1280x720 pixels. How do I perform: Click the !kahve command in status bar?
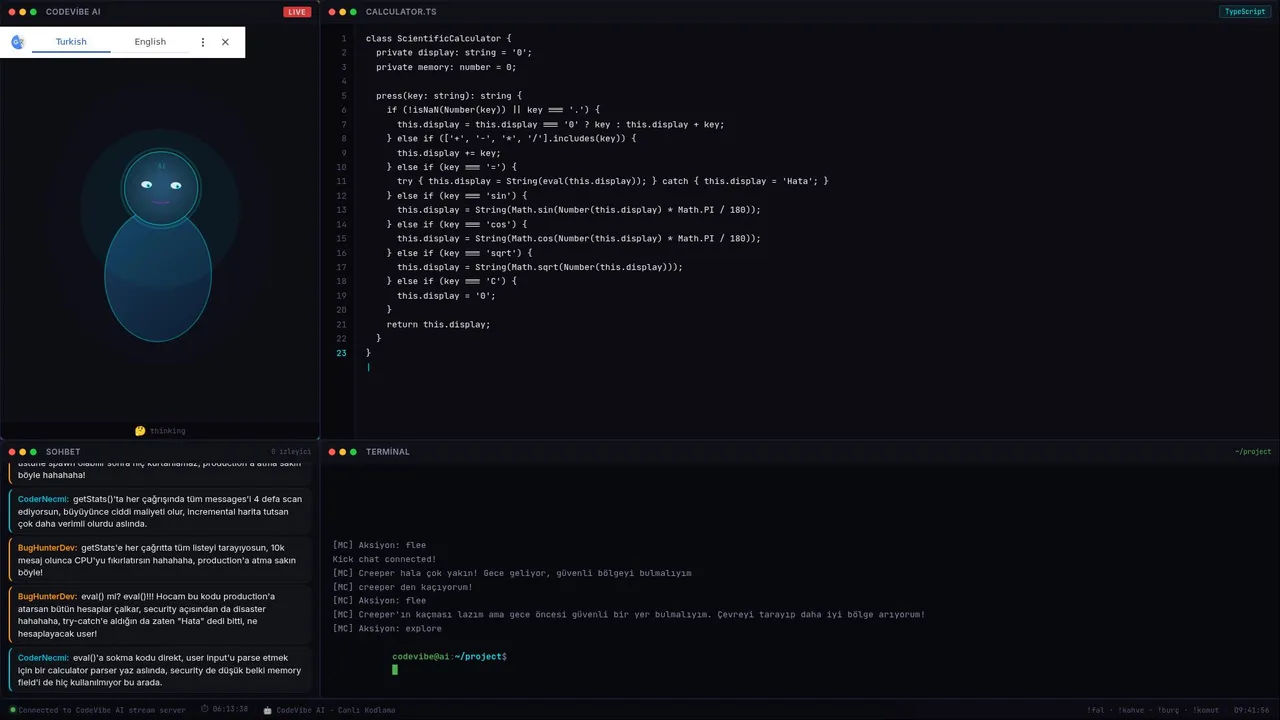tap(1131, 710)
